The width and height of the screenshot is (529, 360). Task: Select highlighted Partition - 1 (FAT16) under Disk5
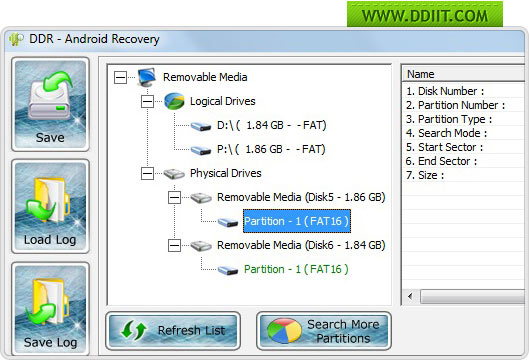click(x=297, y=221)
